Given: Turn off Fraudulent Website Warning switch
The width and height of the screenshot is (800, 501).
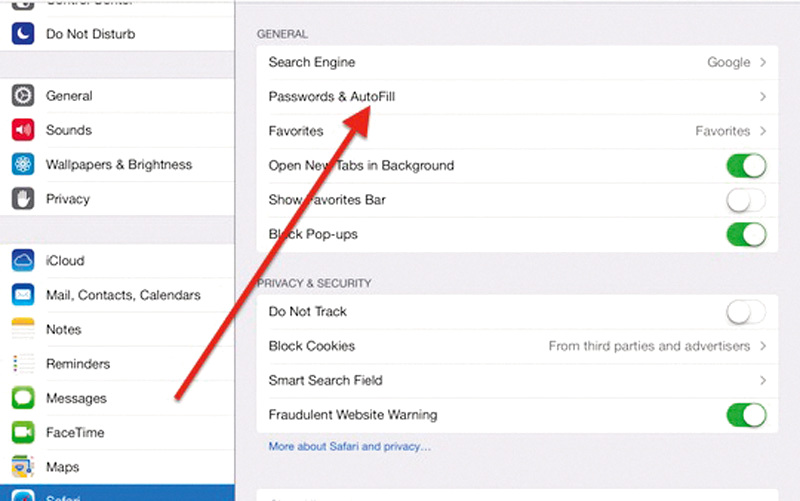Looking at the screenshot, I should [x=746, y=415].
